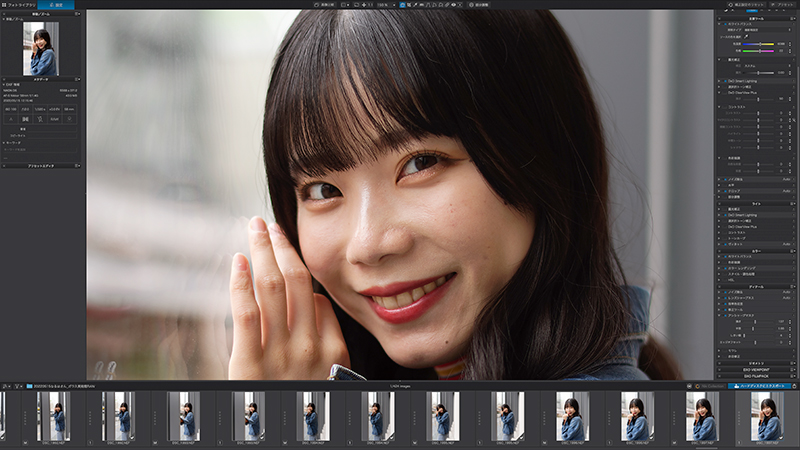The image size is (800, 450).
Task: Adjust the color temperature slider
Action: click(x=760, y=44)
